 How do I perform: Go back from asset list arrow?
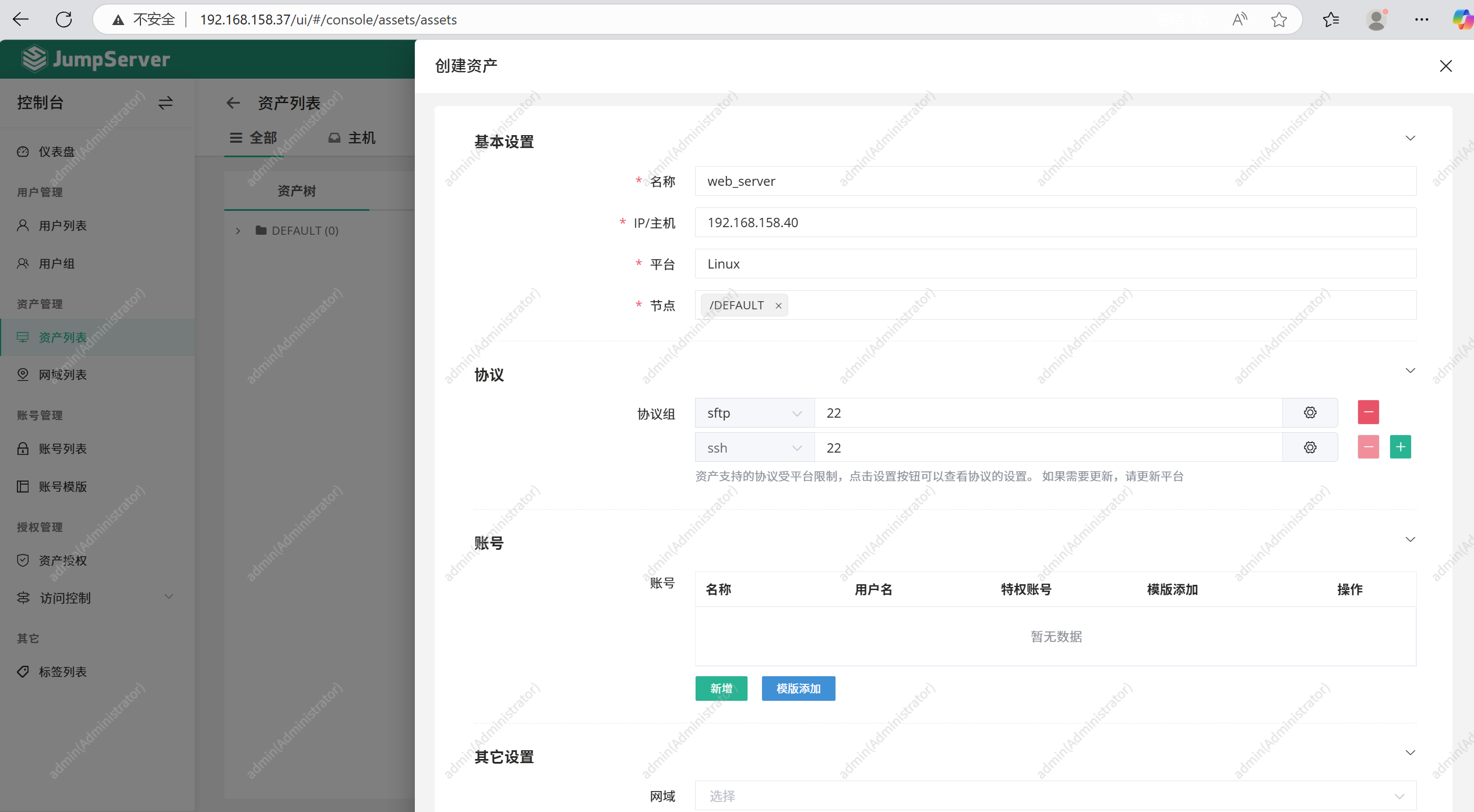(x=233, y=103)
